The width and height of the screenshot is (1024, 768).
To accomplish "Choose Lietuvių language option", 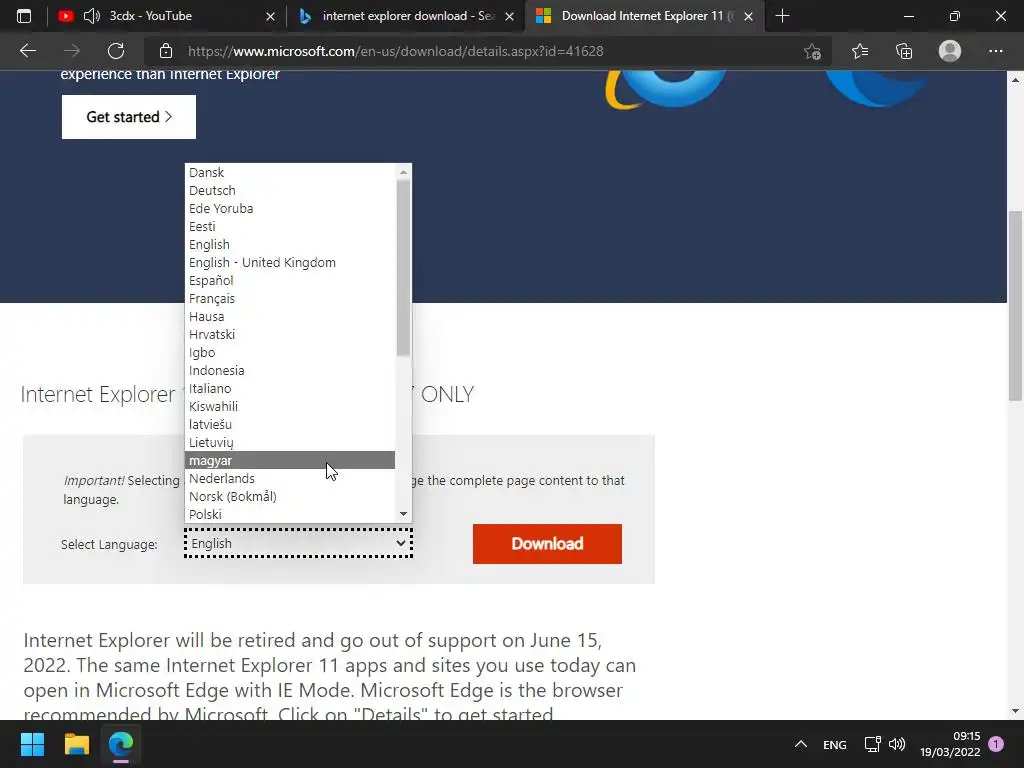I will [289, 442].
